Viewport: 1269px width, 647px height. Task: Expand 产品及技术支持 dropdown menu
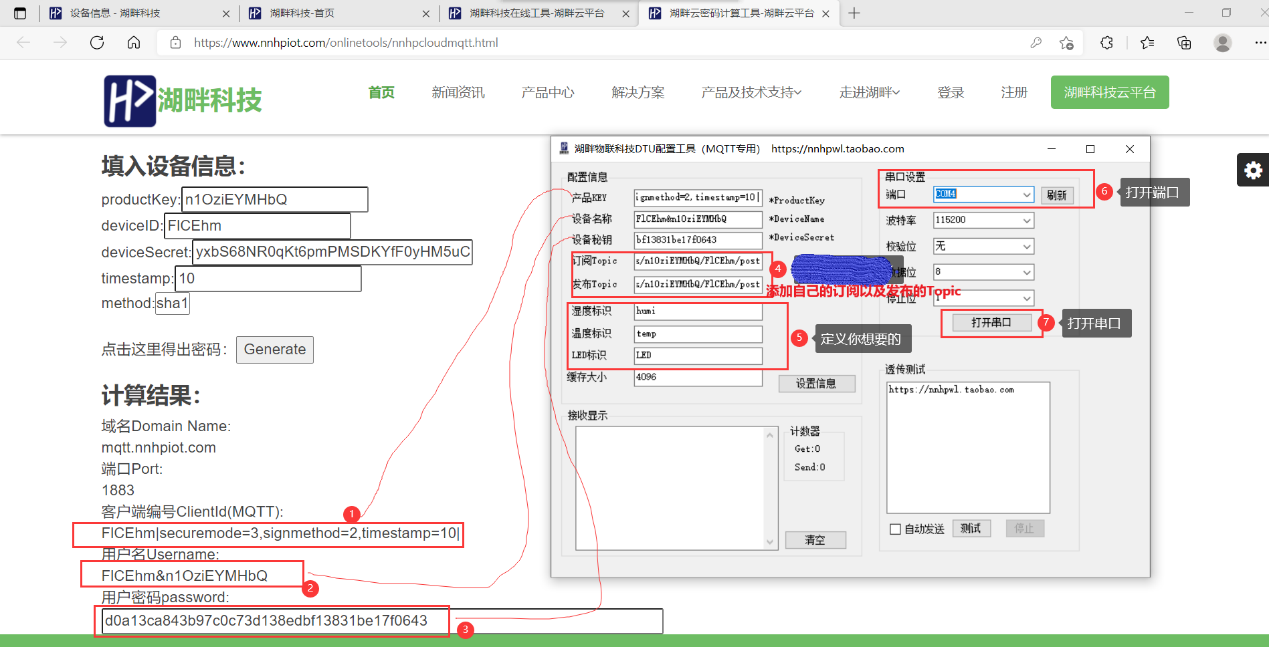752,92
